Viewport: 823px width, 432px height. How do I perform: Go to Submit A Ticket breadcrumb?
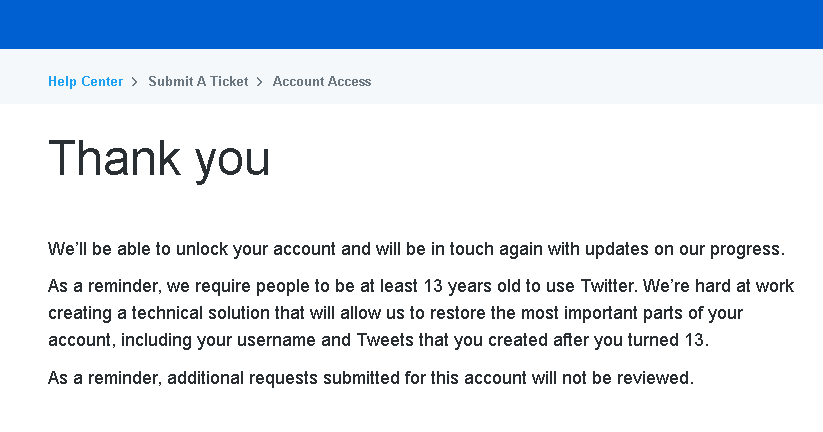pos(198,82)
